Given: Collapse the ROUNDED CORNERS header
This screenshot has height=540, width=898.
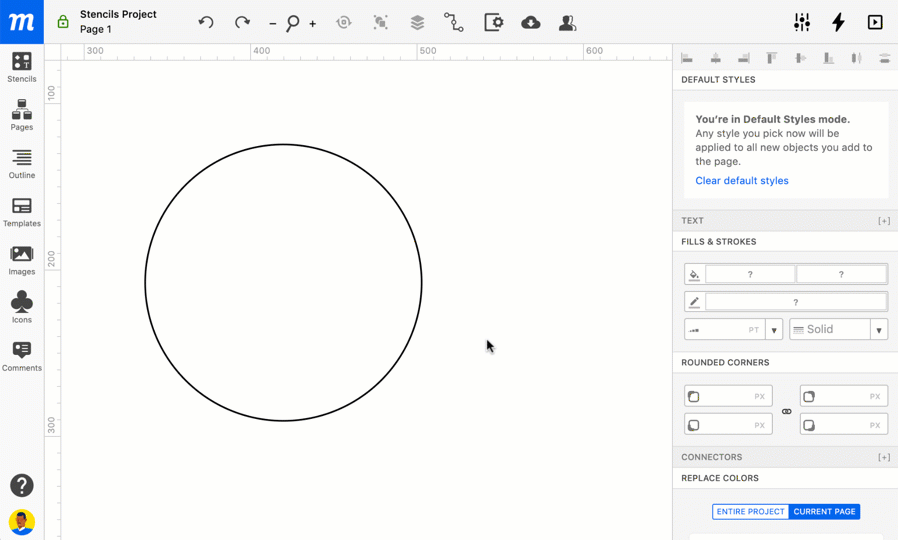Looking at the screenshot, I should coord(785,362).
